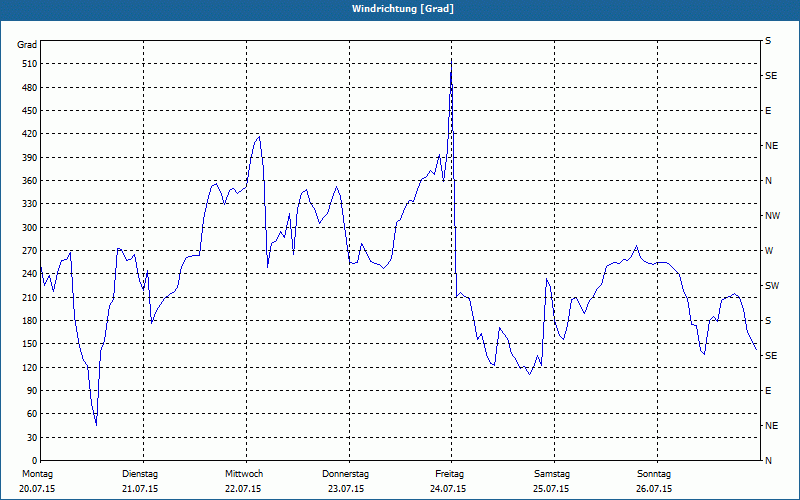
Task: Click the '270' y-axis value
Action: (x=30, y=251)
